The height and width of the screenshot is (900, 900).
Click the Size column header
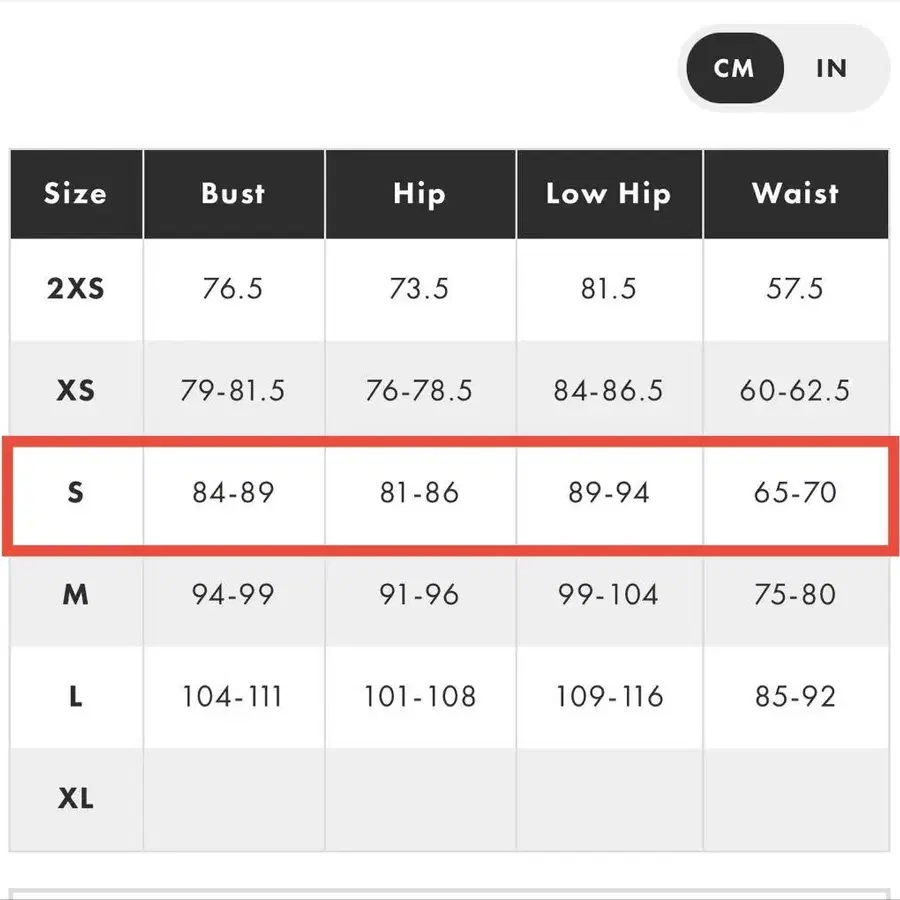[76, 193]
